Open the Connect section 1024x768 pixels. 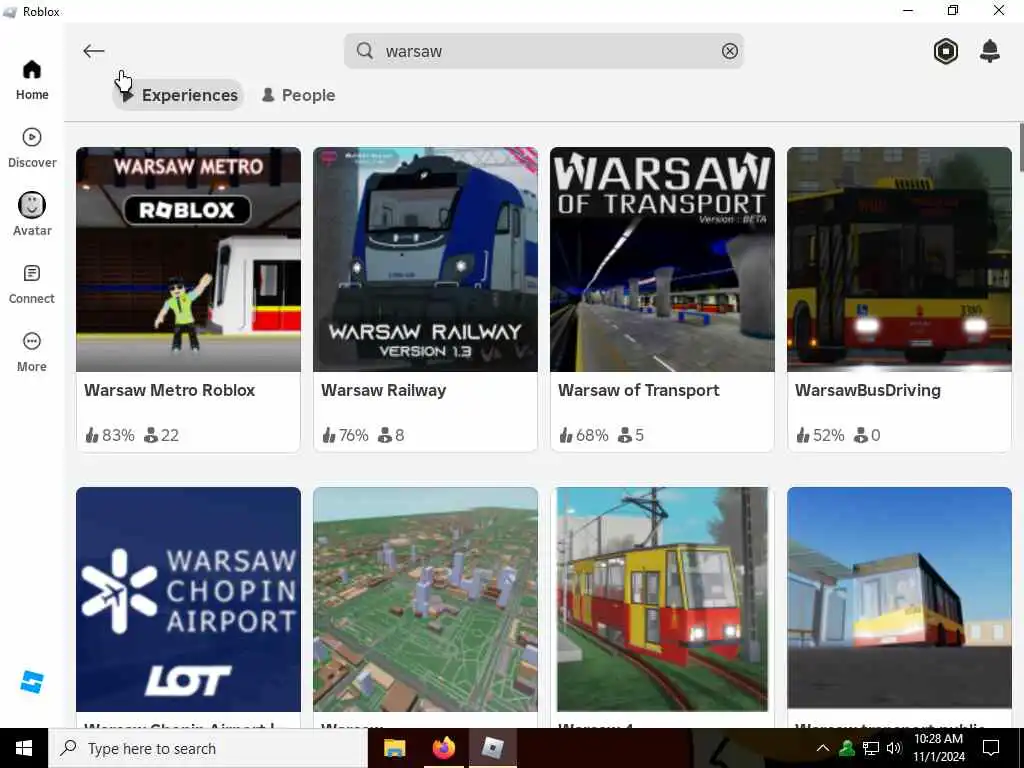(x=31, y=284)
